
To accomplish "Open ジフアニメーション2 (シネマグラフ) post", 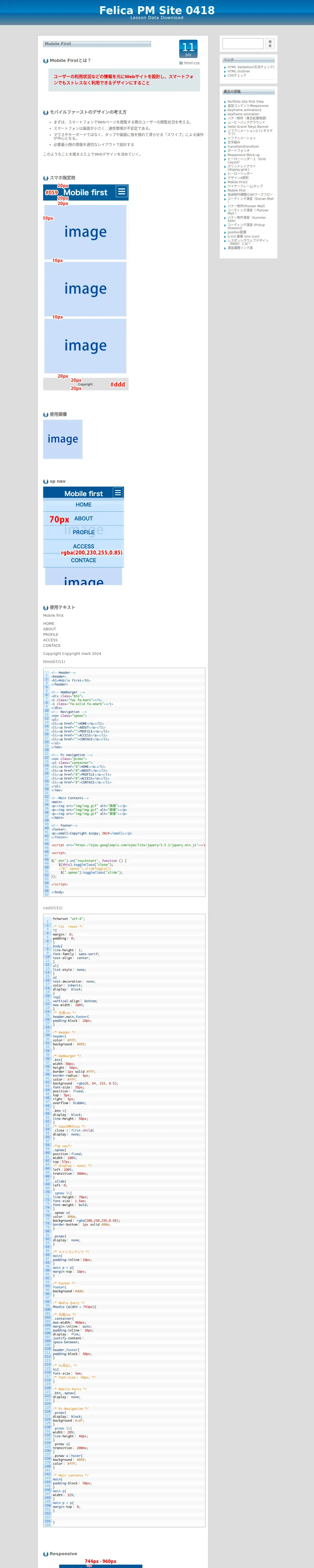I will click(250, 132).
